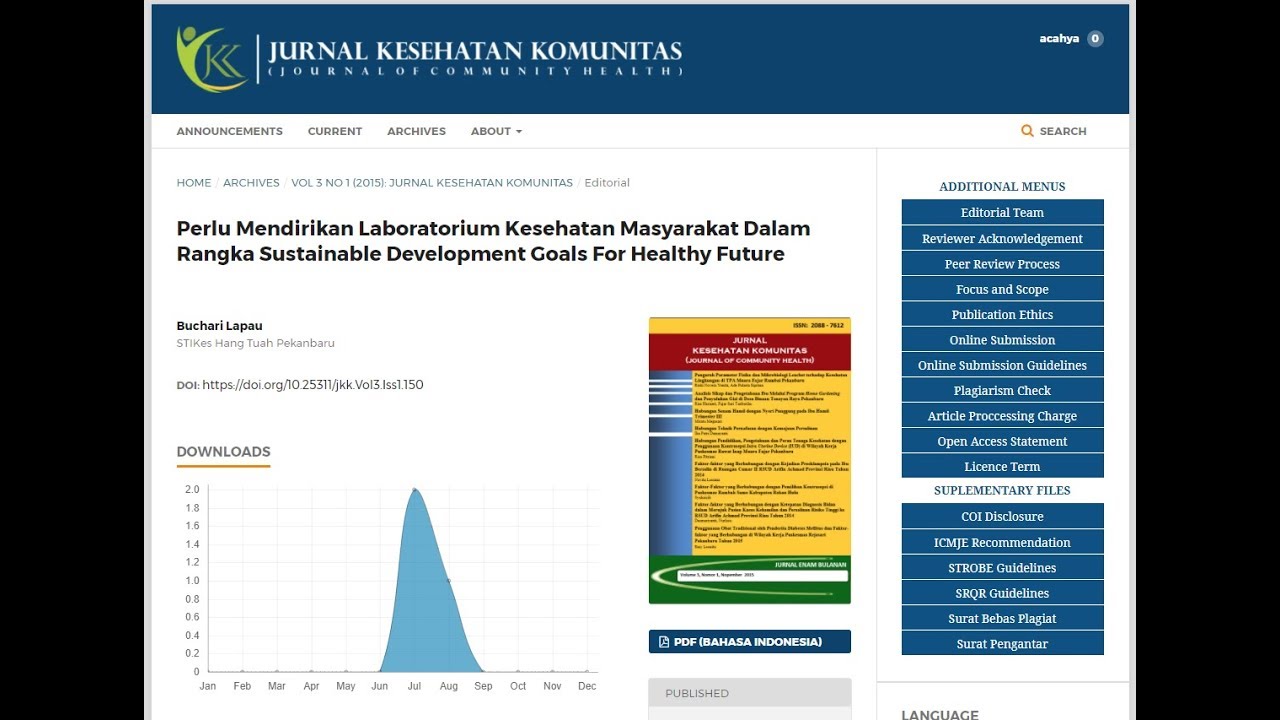Open the acahya user menu
Screen dimensions: 1280x720
click(x=1059, y=39)
